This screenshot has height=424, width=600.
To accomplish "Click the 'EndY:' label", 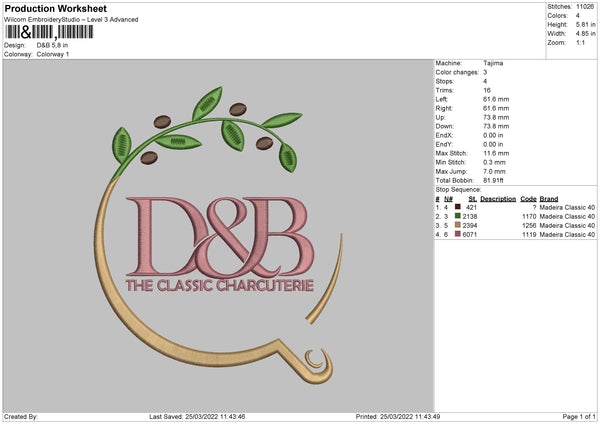I will pyautogui.click(x=444, y=144).
